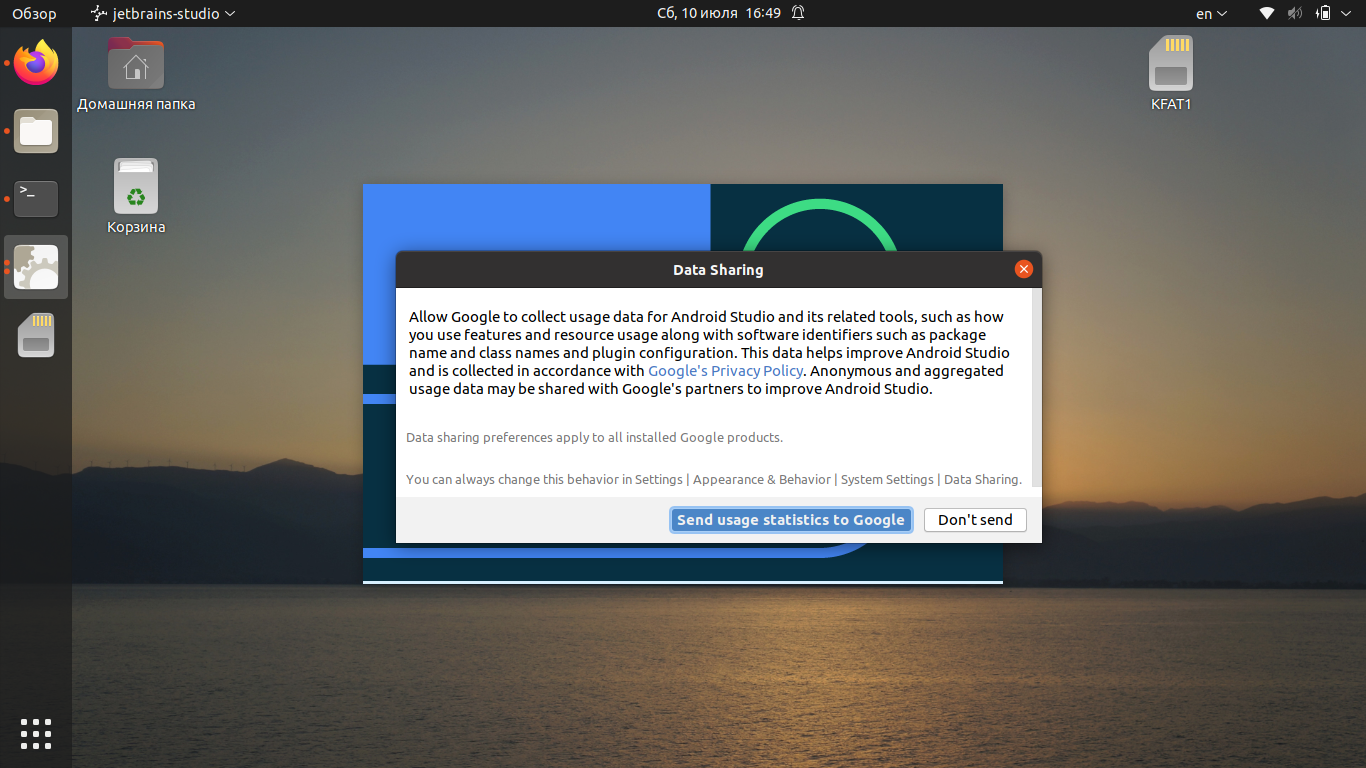Screen dimensions: 1366x768
Task: Click the Don't send button
Action: [x=975, y=520]
